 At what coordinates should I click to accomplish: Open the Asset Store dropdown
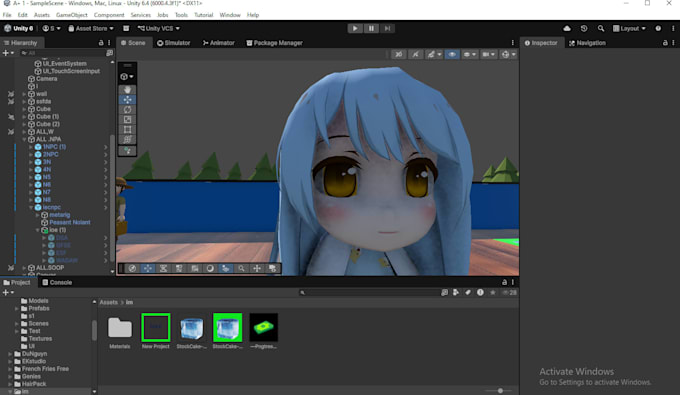tap(91, 28)
